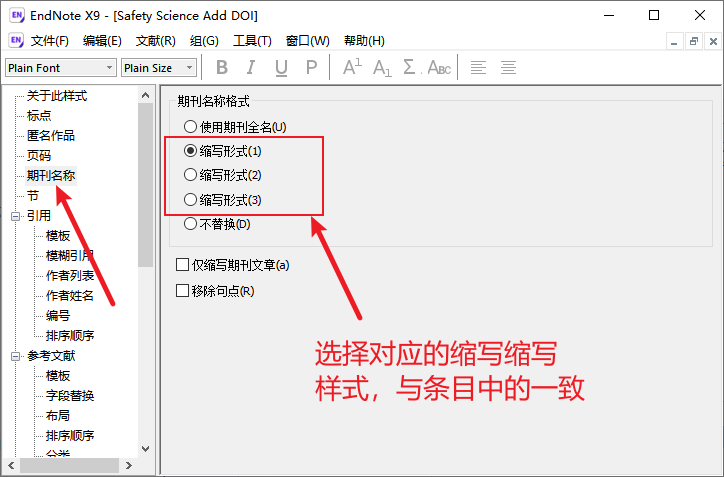
Task: Click the EndNote app icon in title bar
Action: tap(17, 15)
